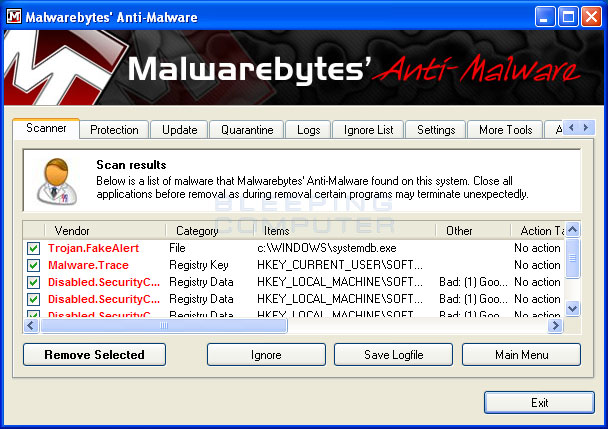Switch to the Protection tab
The image size is (608, 429).
(x=114, y=130)
